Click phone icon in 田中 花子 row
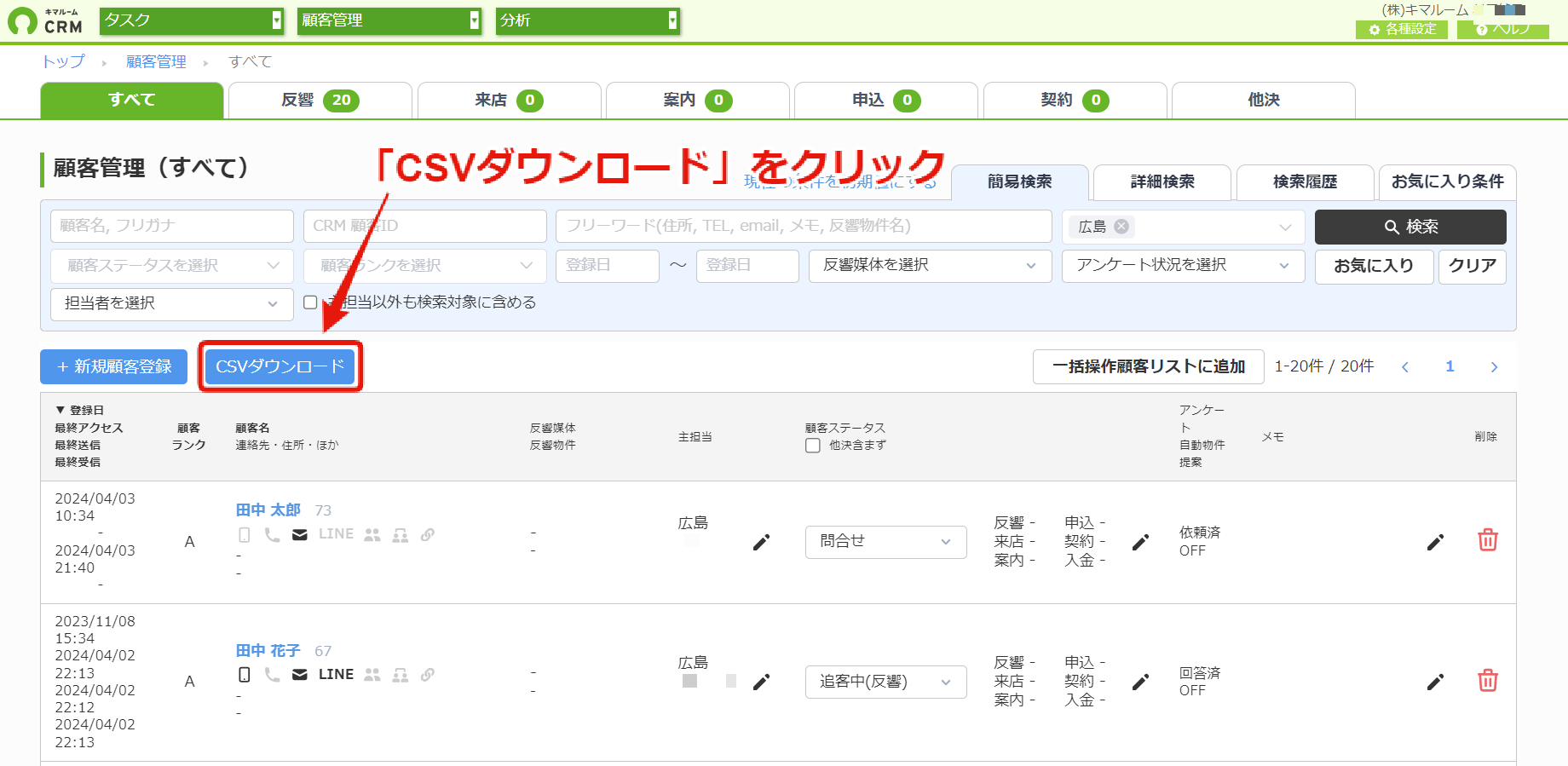This screenshot has width=1568, height=766. pos(272,675)
